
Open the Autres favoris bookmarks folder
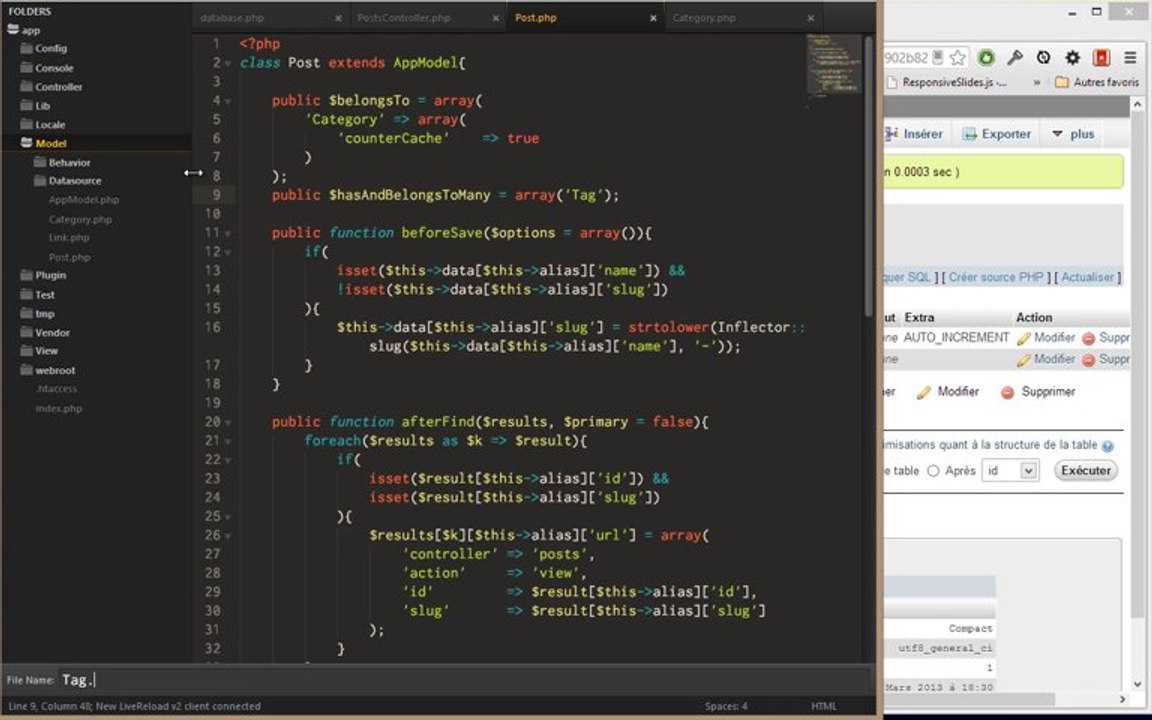point(1096,82)
